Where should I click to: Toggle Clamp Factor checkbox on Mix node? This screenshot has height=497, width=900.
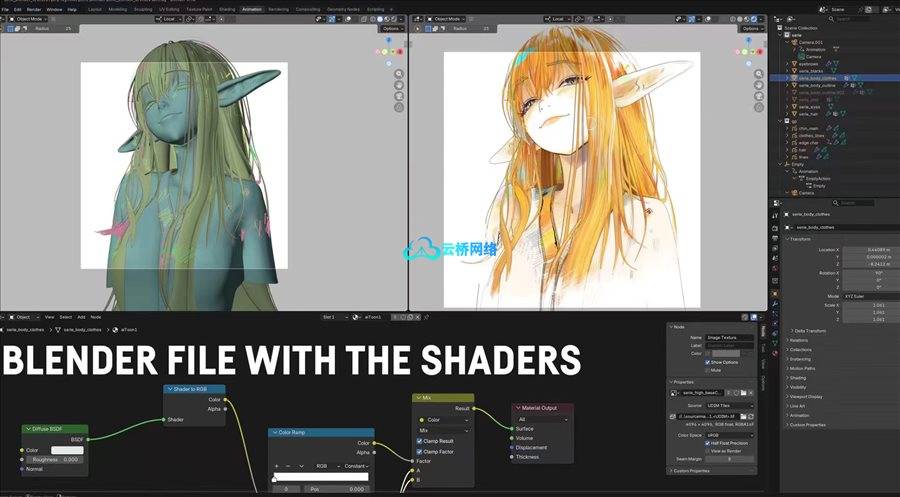click(420, 452)
